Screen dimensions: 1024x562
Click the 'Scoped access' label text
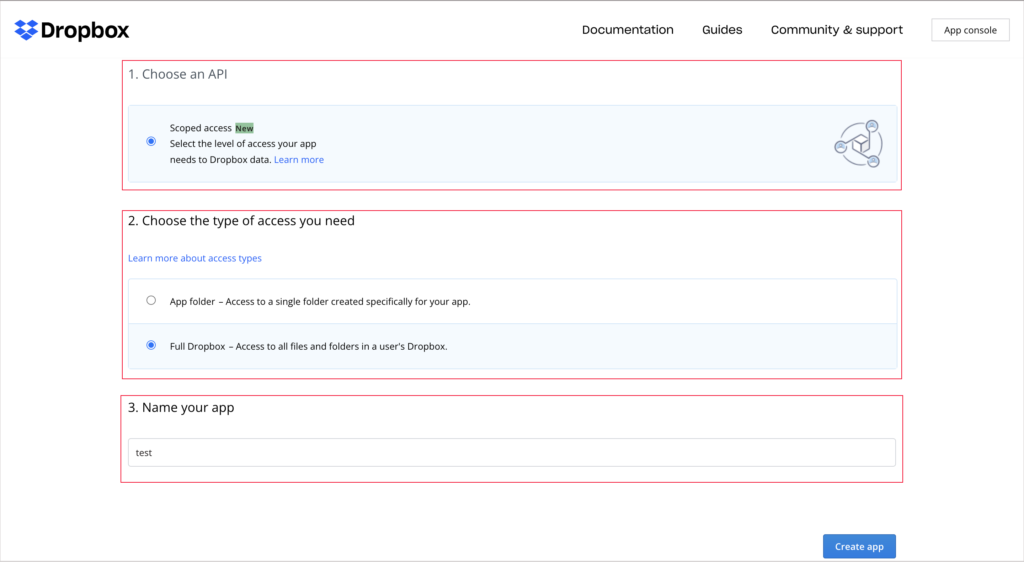point(200,128)
